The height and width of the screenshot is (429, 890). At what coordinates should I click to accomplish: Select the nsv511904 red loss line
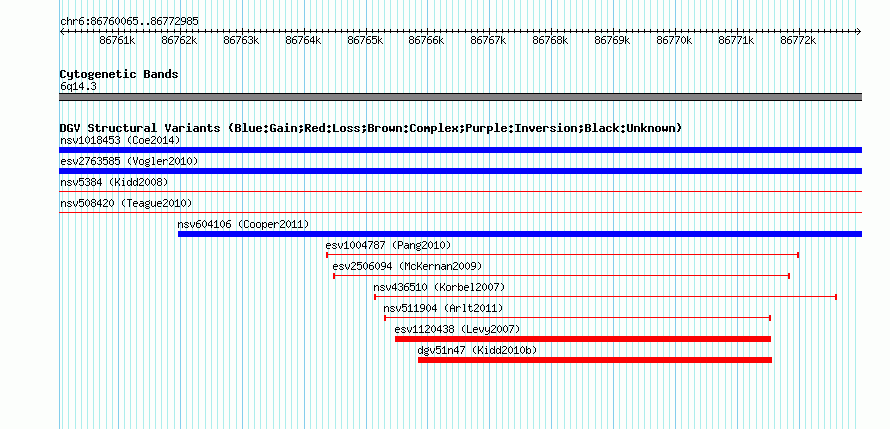click(577, 318)
